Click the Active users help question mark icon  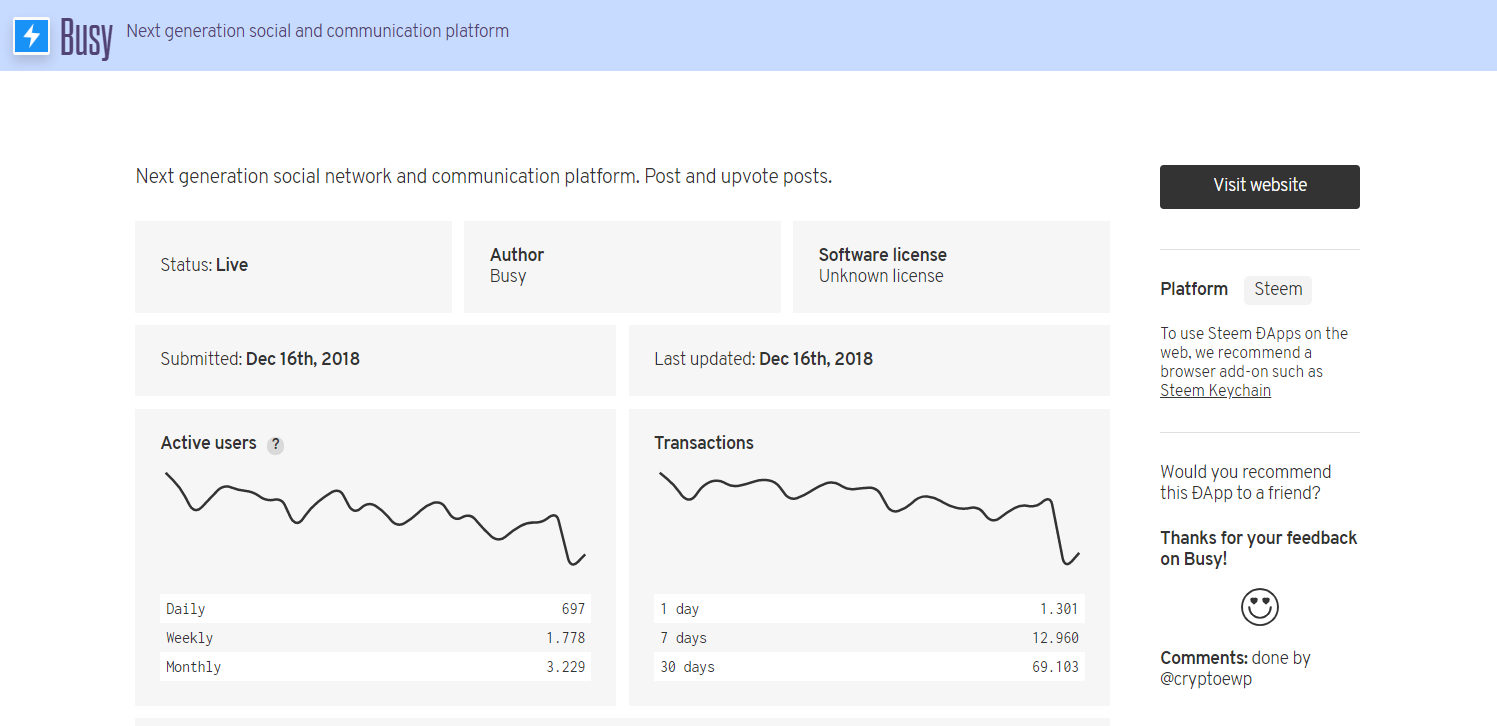275,445
